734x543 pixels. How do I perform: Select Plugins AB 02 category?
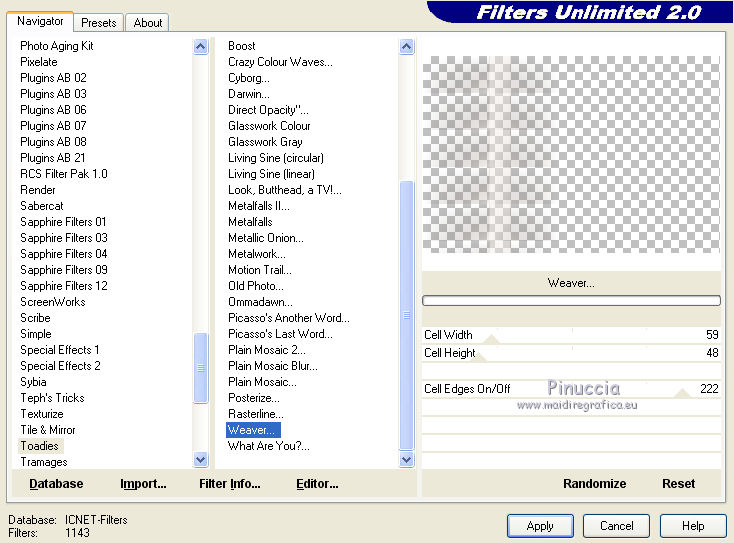[53, 78]
